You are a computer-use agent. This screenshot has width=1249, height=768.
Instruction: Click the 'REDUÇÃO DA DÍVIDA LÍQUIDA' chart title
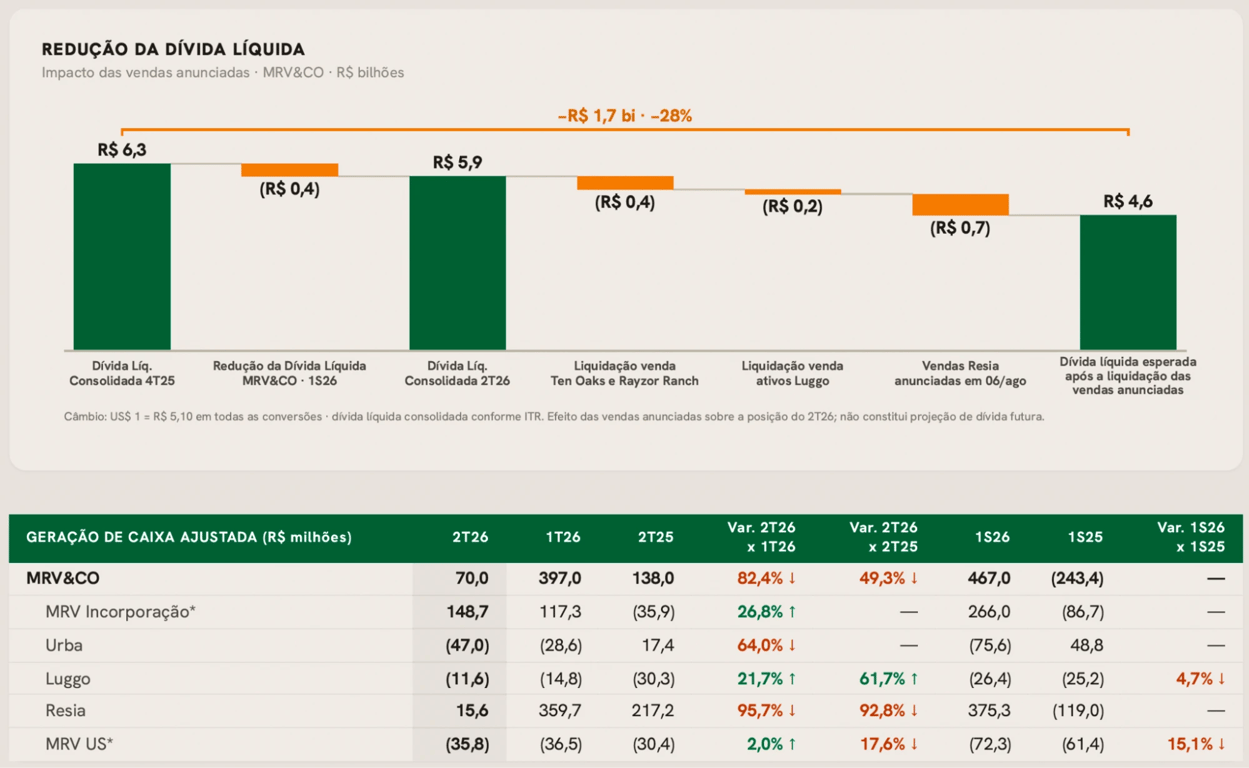[x=173, y=49]
